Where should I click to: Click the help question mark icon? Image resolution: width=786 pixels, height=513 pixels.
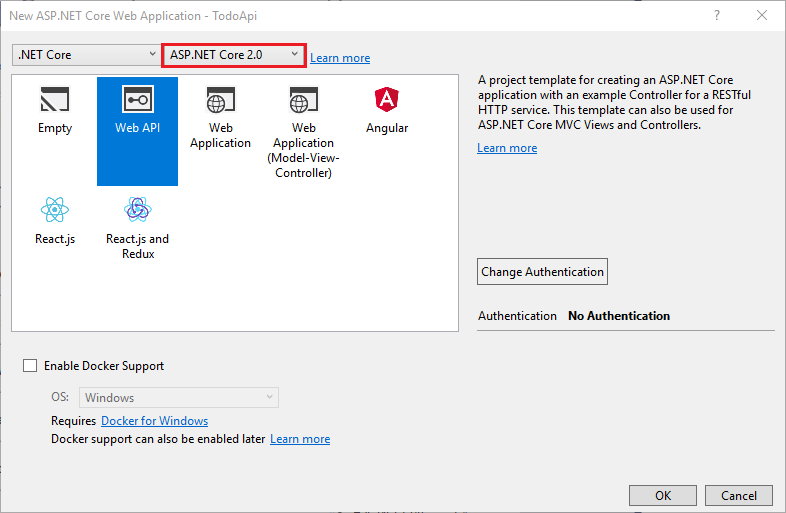[x=716, y=16]
